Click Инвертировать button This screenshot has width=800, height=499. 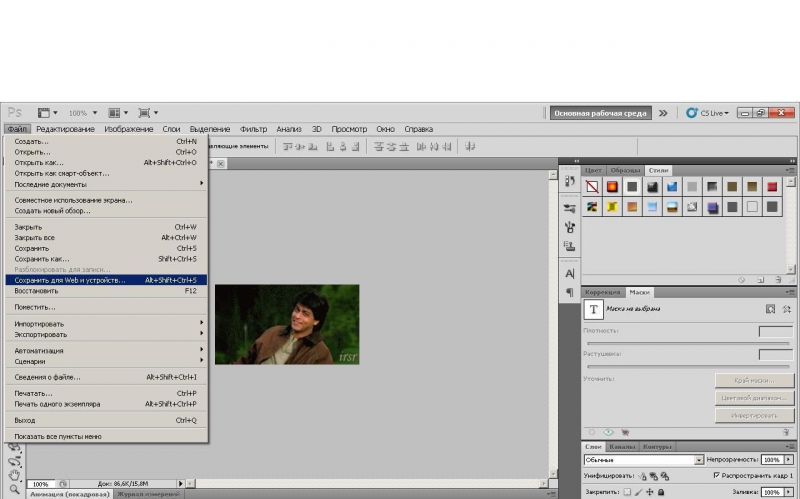pos(754,415)
